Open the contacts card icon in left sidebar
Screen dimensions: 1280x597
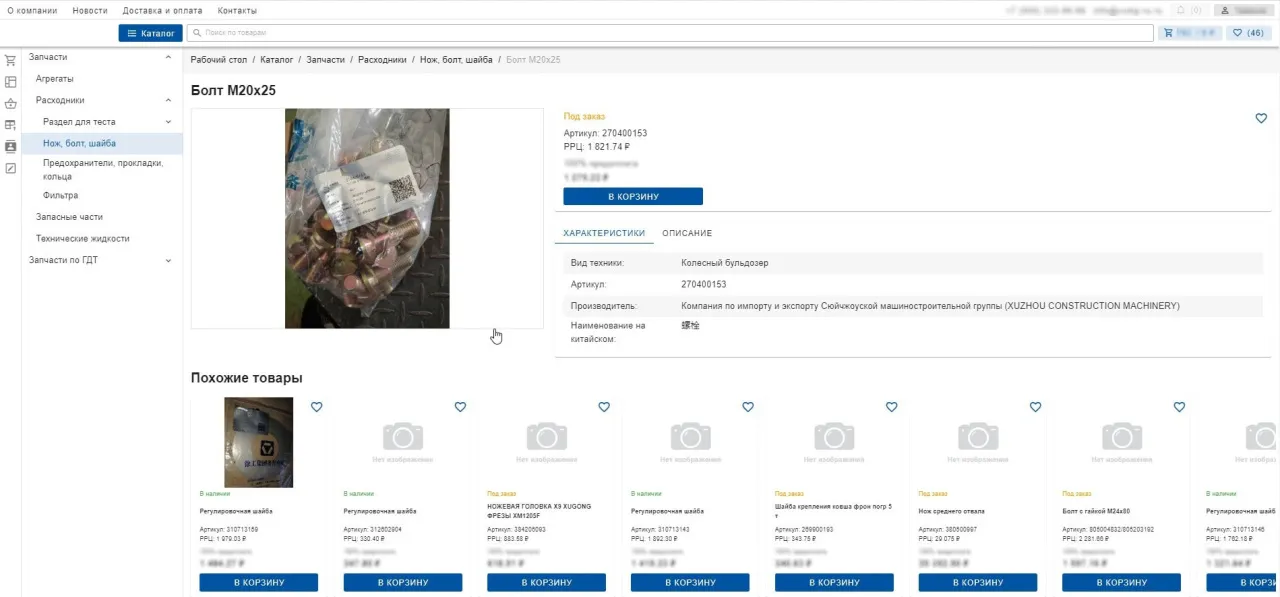11,147
